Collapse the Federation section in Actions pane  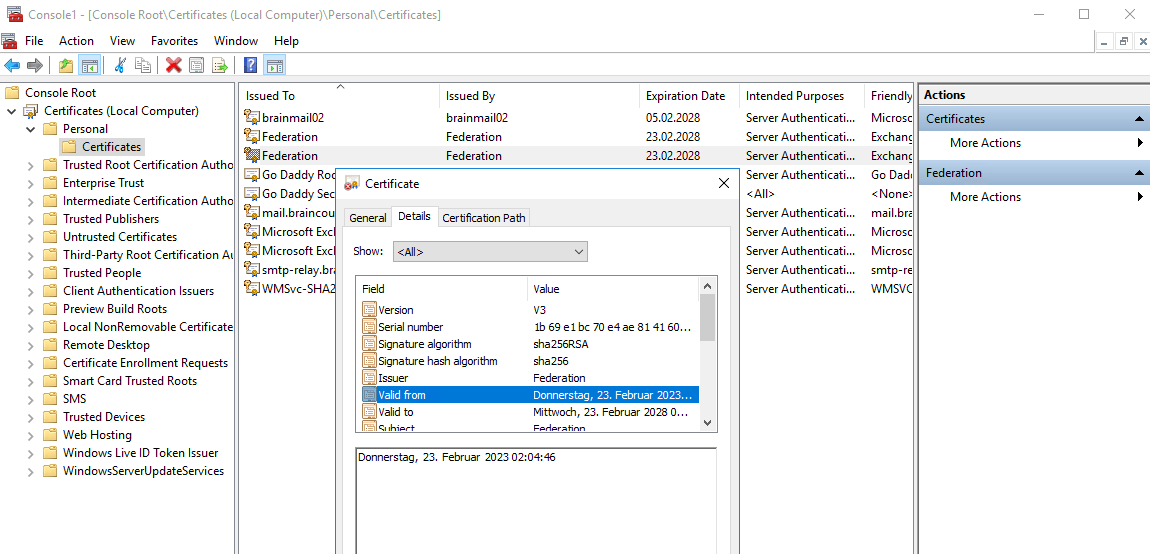[x=1138, y=173]
